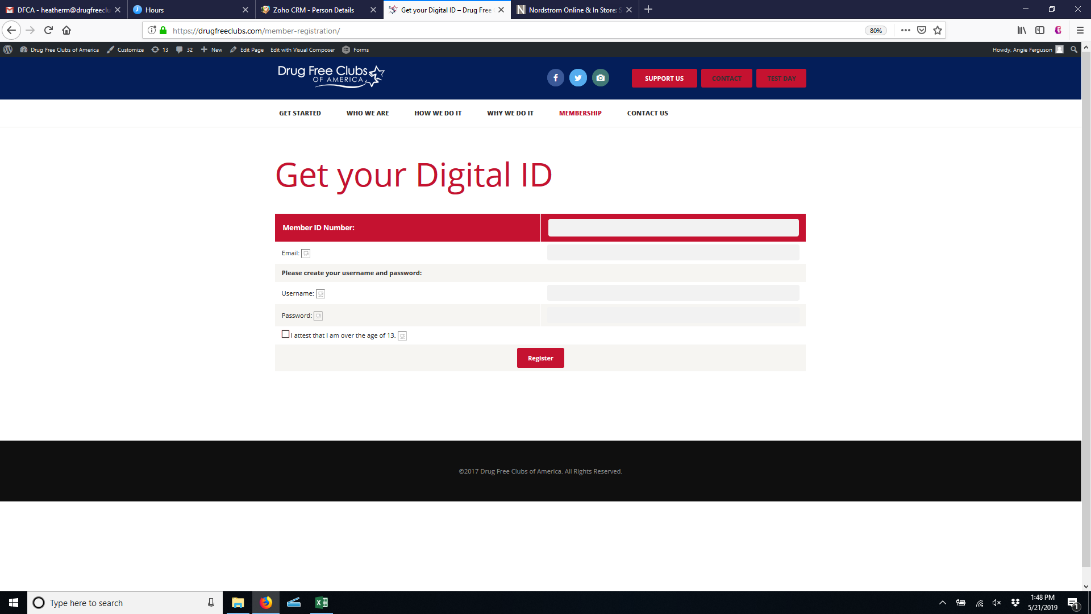Viewport: 1091px width, 614px height.
Task: Open the Facebook social icon
Action: pos(555,78)
